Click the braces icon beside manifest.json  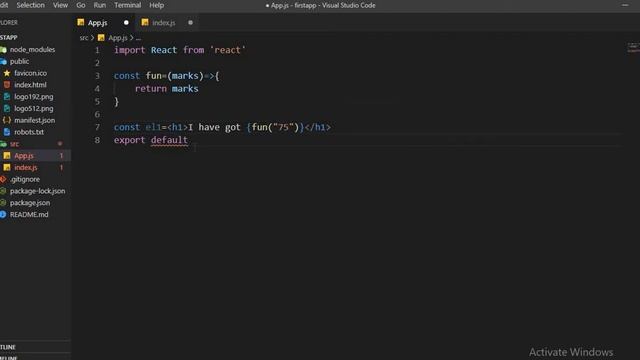click(x=7, y=120)
